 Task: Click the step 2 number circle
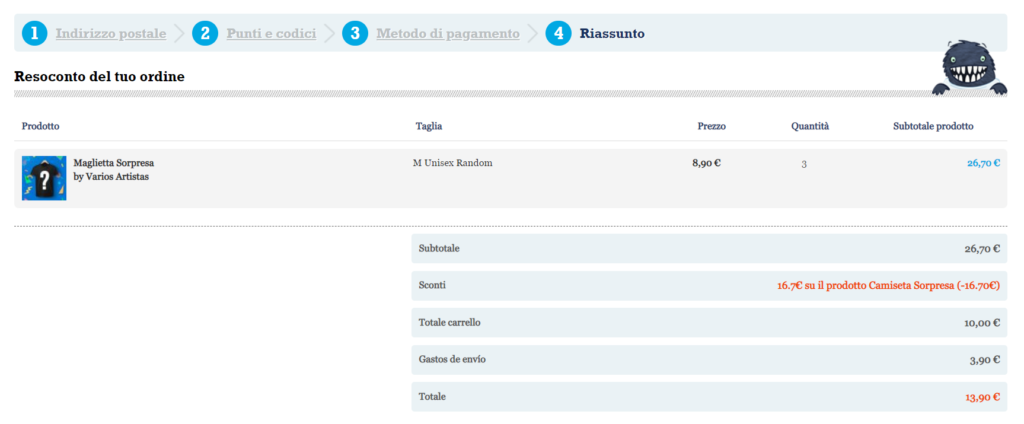coord(205,33)
